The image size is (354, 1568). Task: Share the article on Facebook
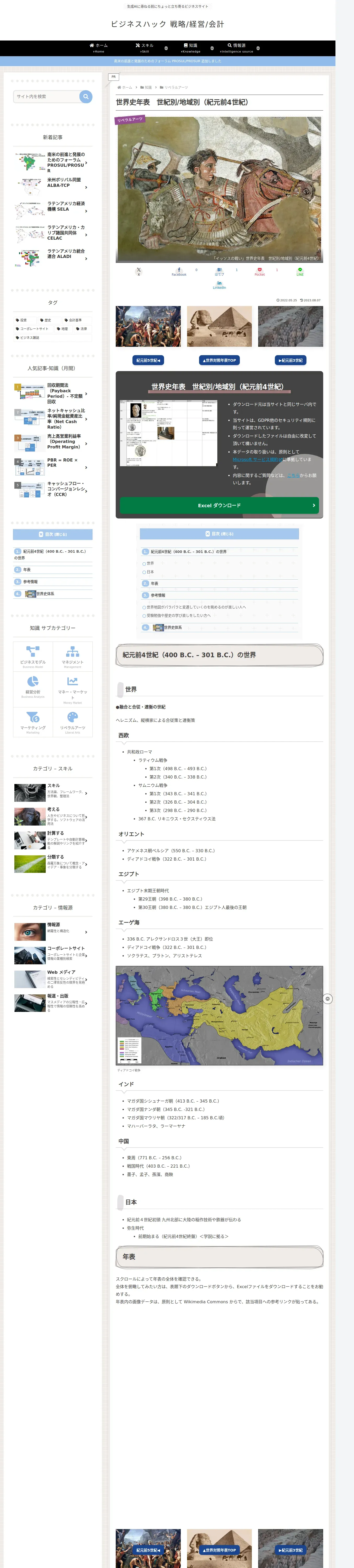[179, 272]
